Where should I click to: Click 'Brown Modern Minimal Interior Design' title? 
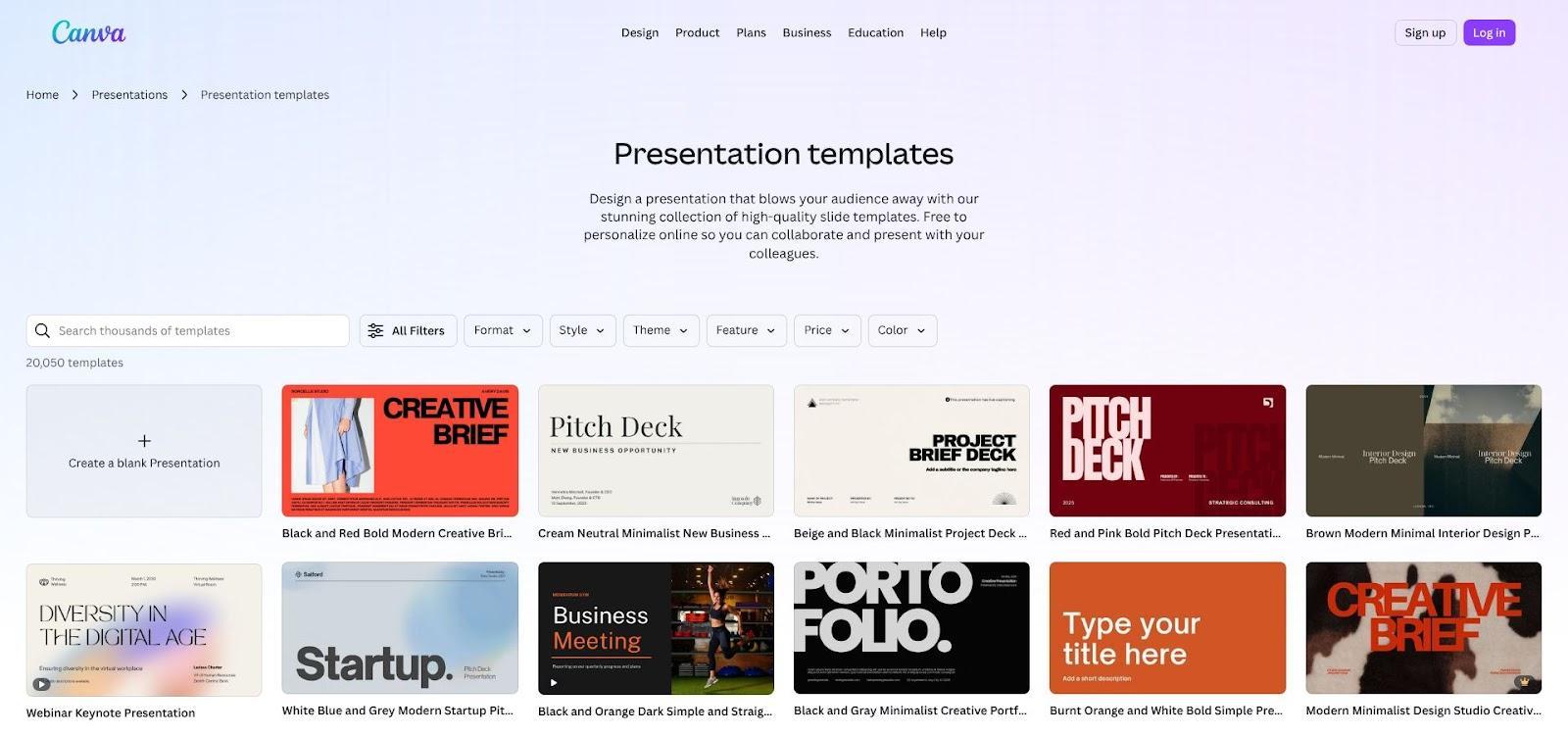(x=1422, y=534)
